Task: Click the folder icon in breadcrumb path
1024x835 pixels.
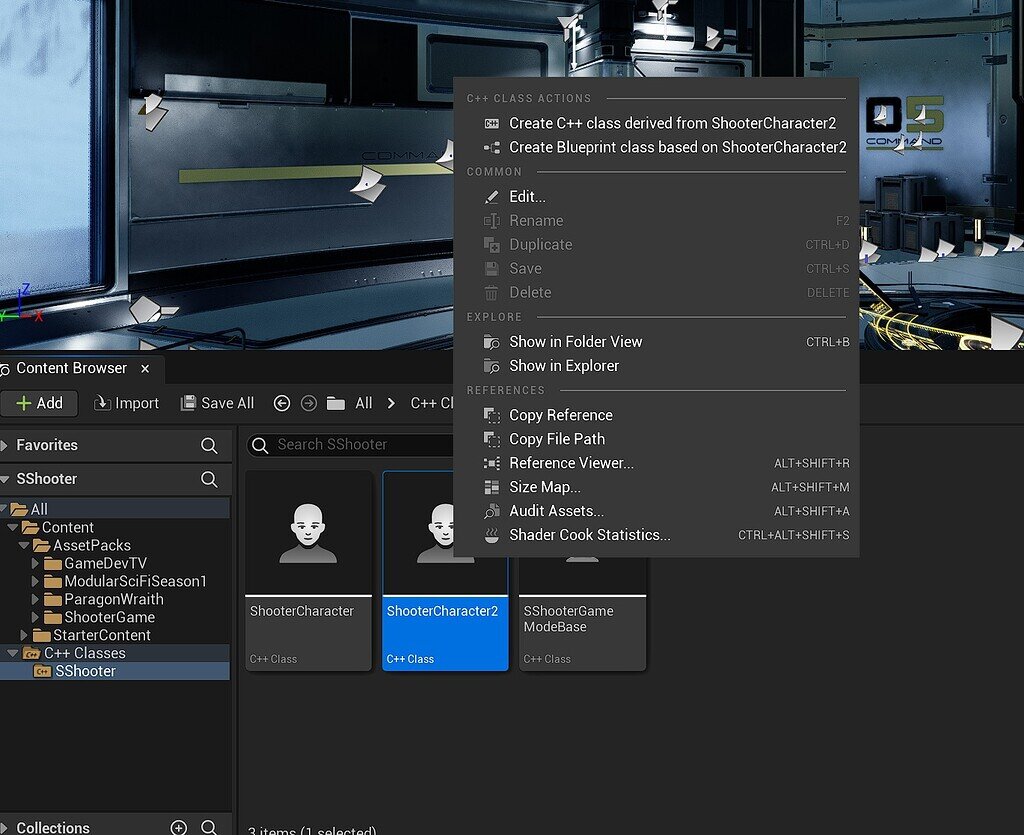Action: 336,403
